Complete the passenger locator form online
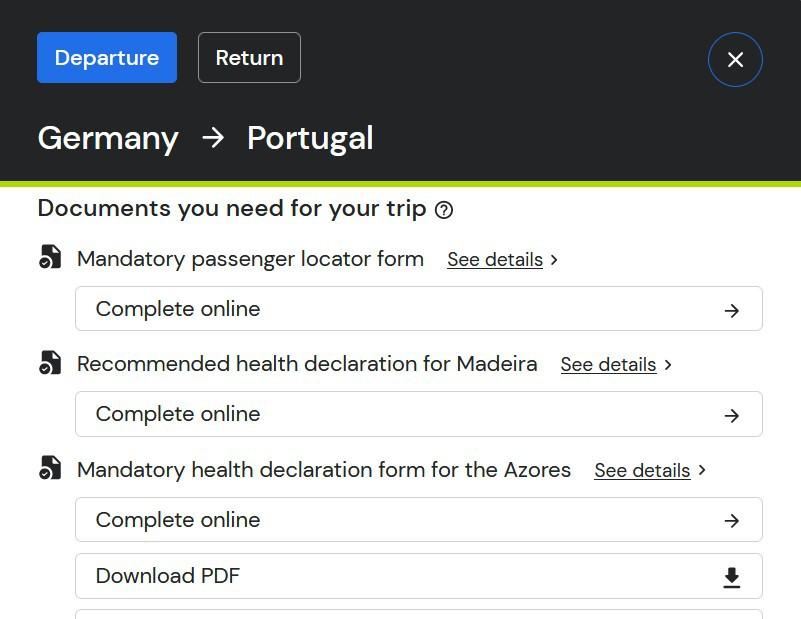This screenshot has width=801, height=619. 419,308
